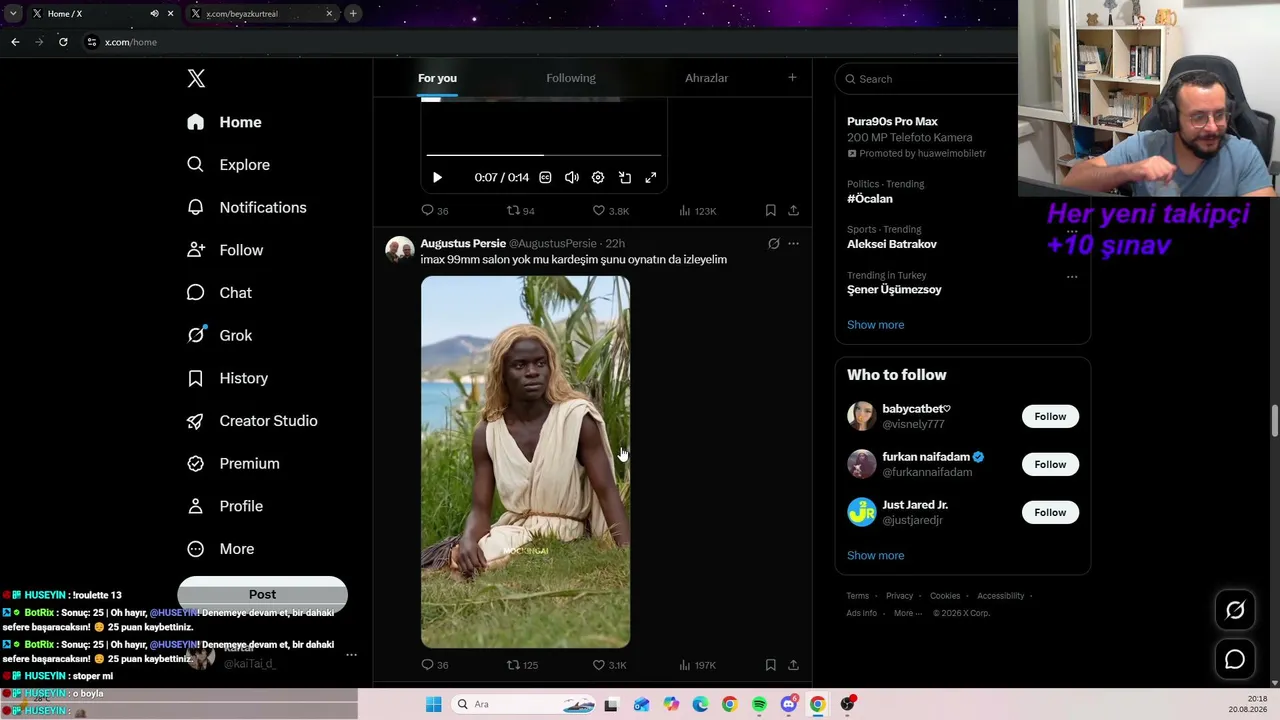Open Premium in the sidebar
The height and width of the screenshot is (720, 1280).
233,464
